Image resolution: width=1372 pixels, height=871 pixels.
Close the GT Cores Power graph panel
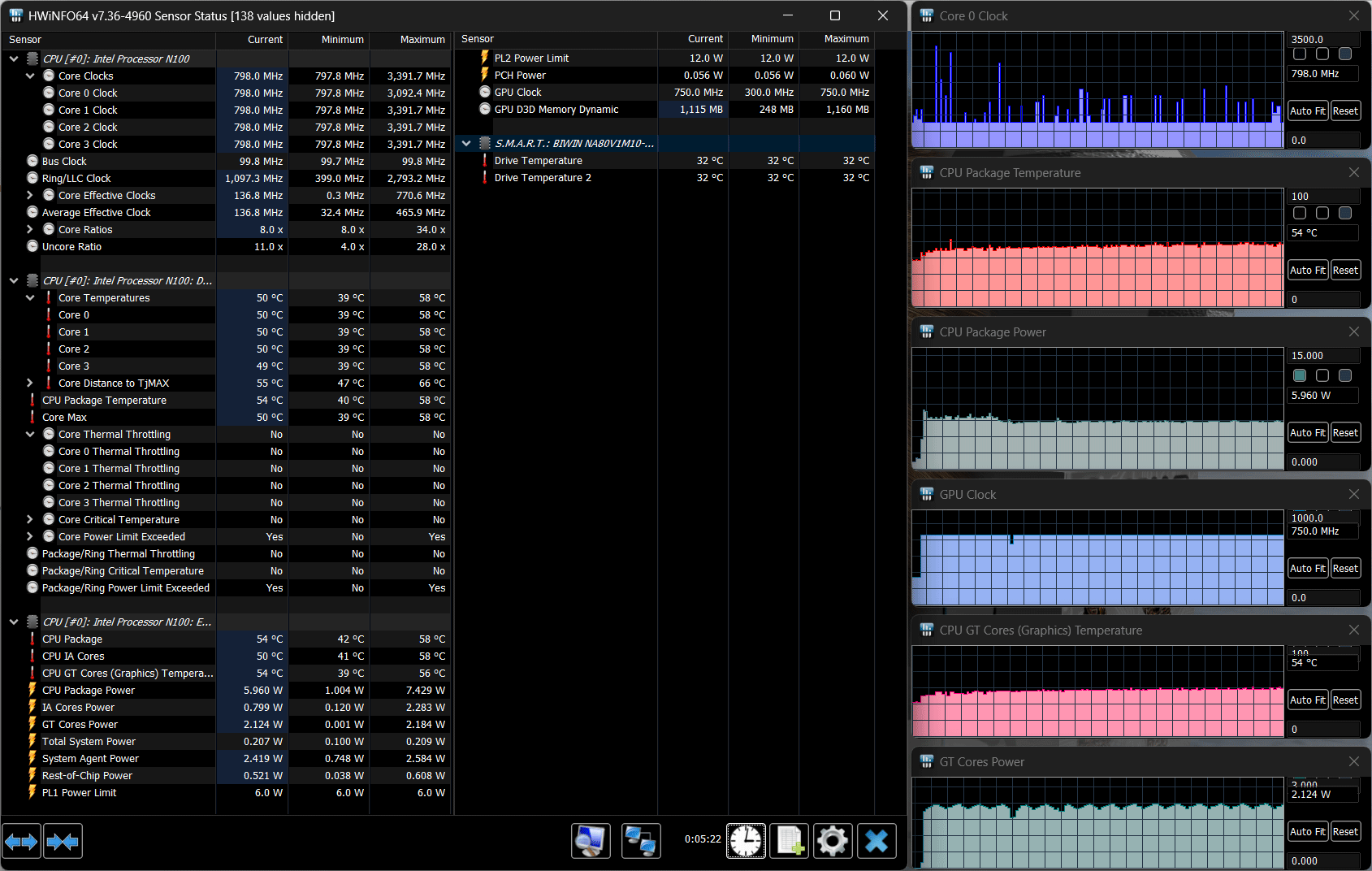point(1353,761)
